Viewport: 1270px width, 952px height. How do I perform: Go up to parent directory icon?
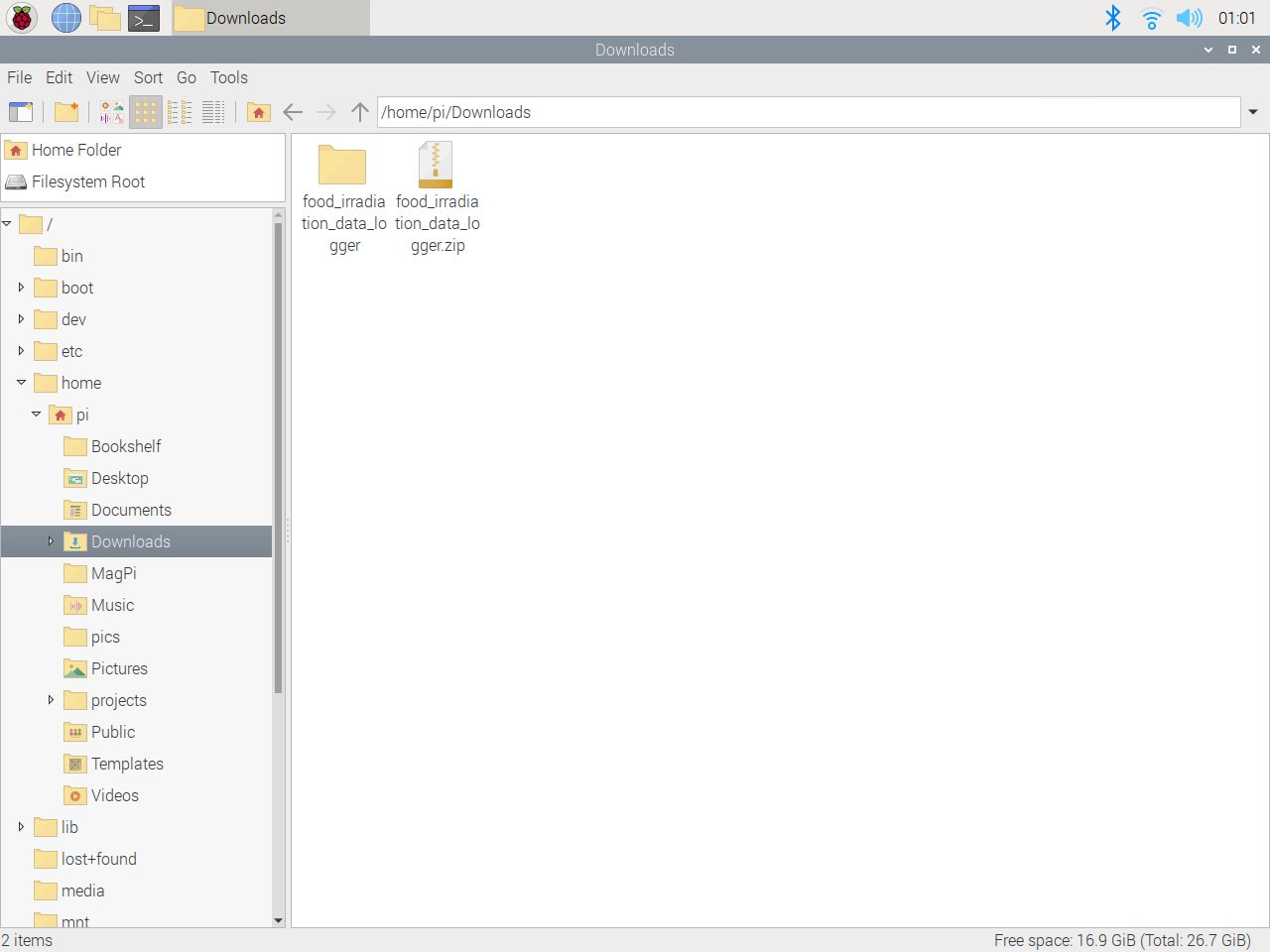(x=359, y=112)
